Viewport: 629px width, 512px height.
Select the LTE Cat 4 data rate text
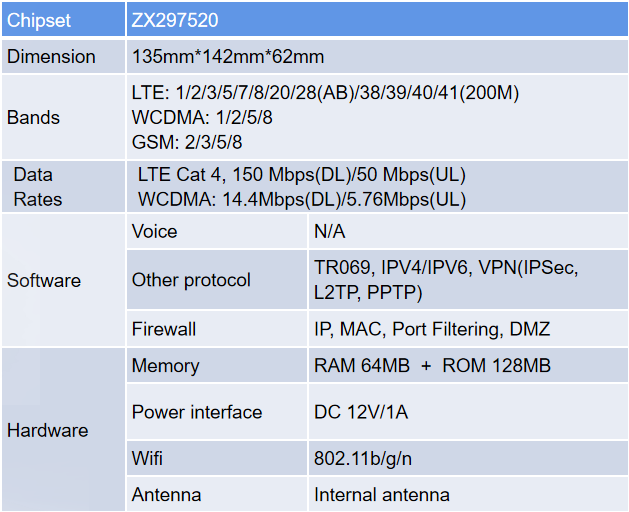click(x=302, y=175)
